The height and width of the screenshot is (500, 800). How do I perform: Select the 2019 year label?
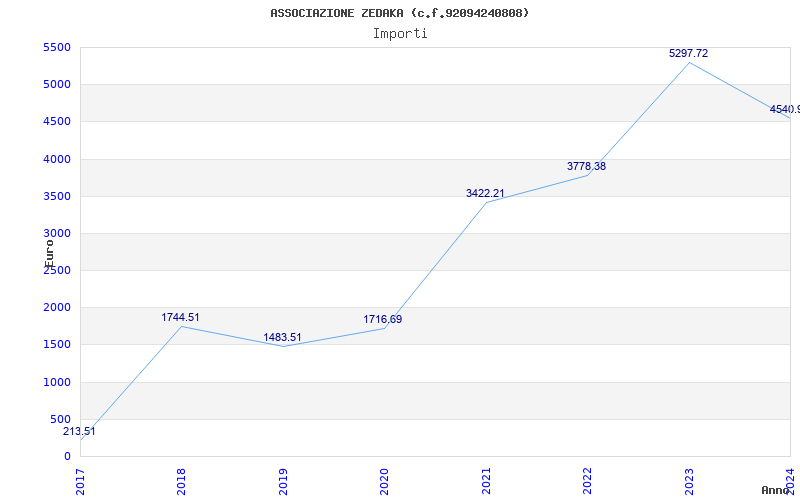coord(283,482)
